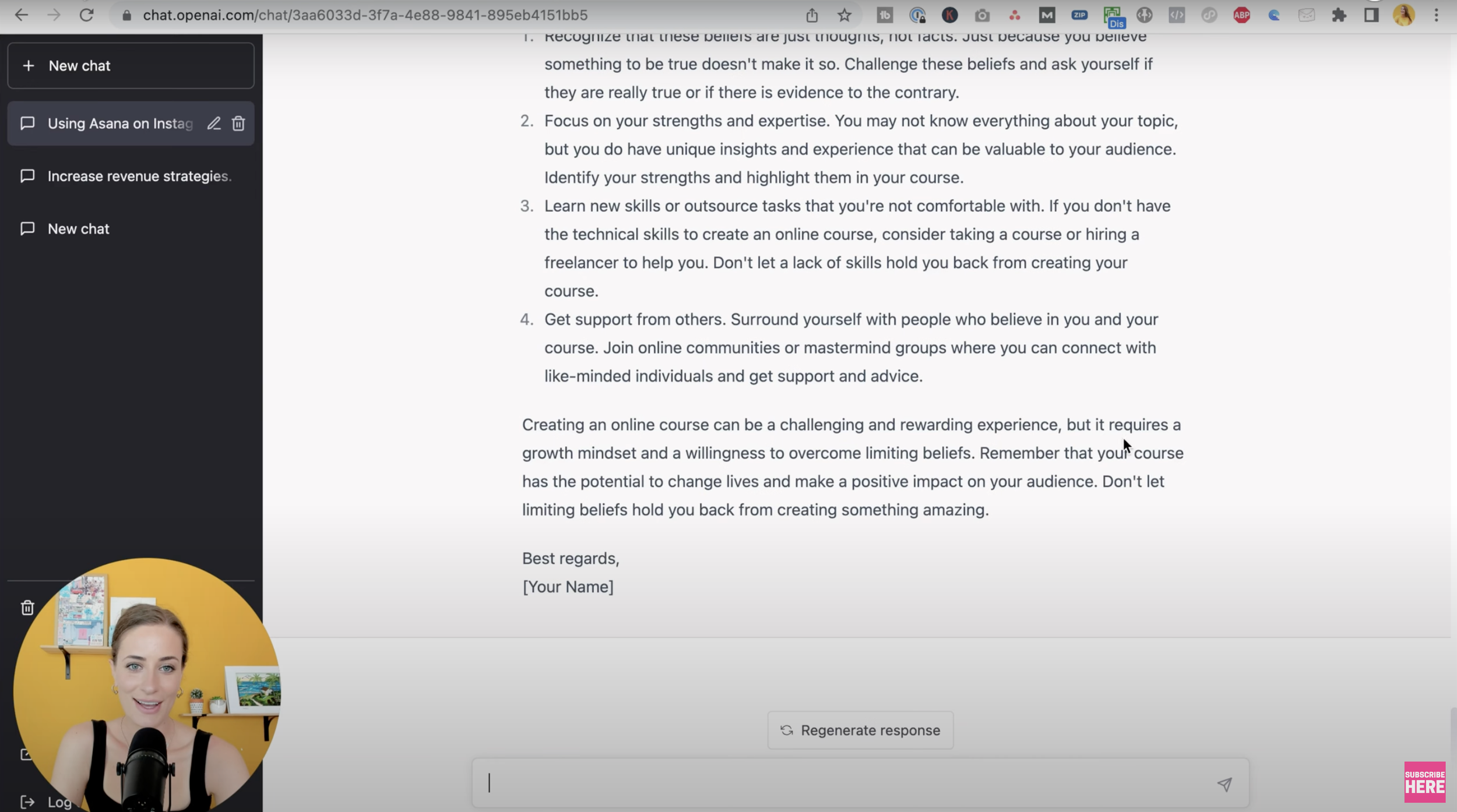This screenshot has height=812, width=1457.
Task: Click the Log out icon in the sidebar
Action: click(27, 802)
